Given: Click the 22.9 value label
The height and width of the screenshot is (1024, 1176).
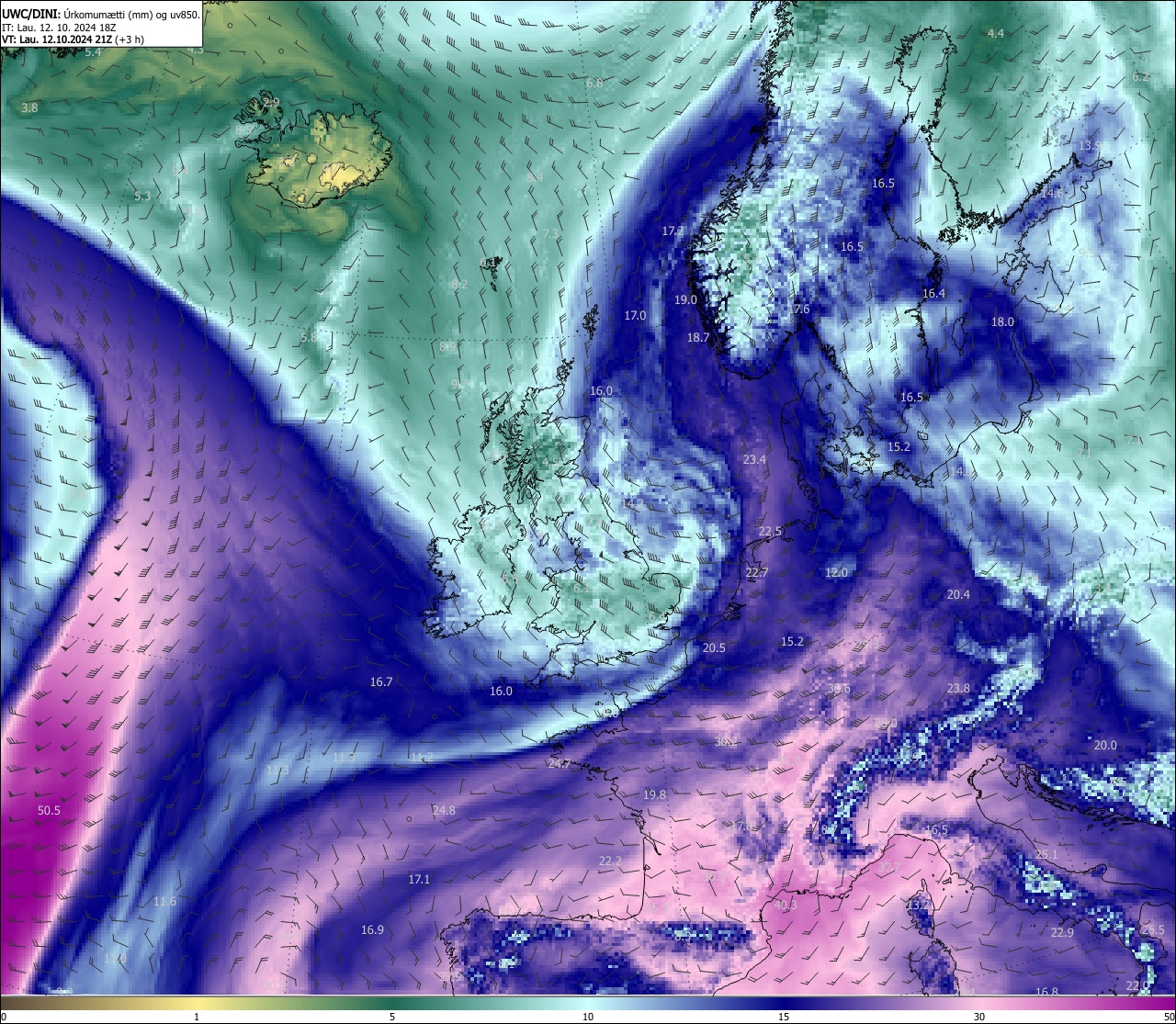Looking at the screenshot, I should click(x=1062, y=932).
